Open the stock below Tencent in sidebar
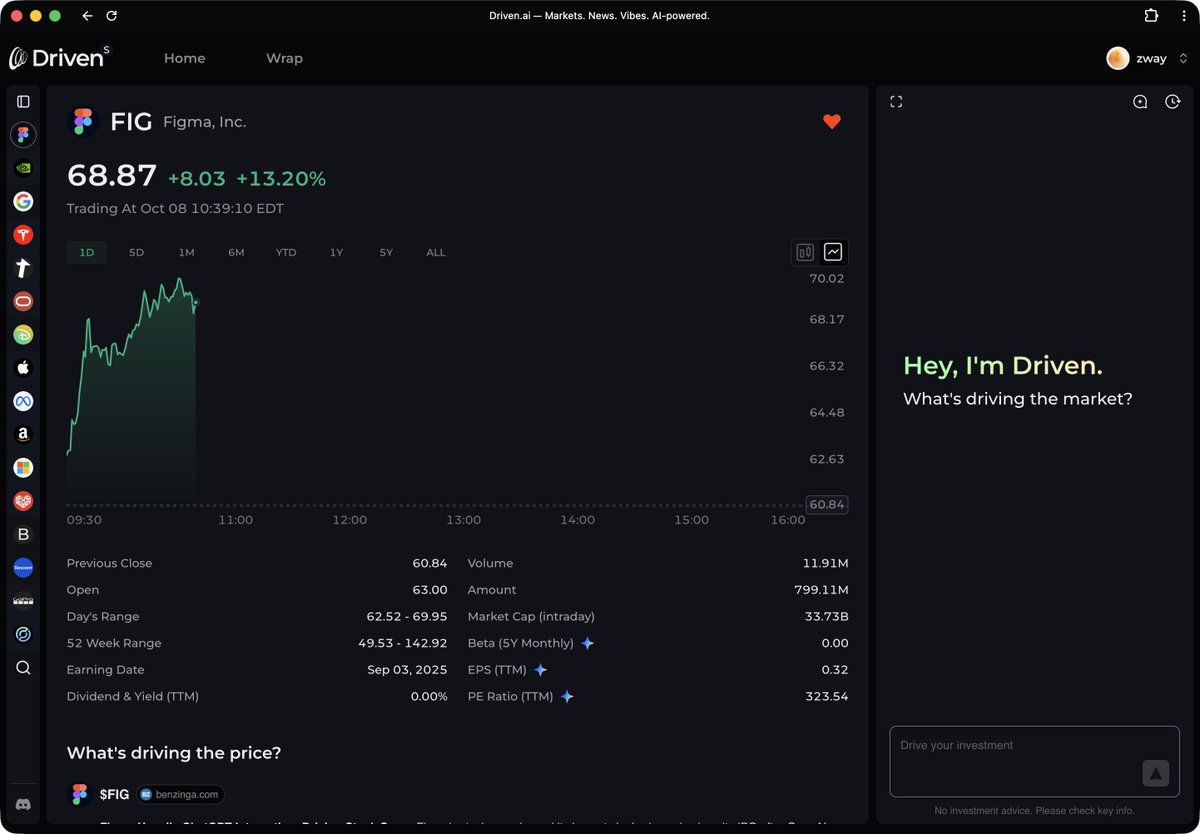 23,601
